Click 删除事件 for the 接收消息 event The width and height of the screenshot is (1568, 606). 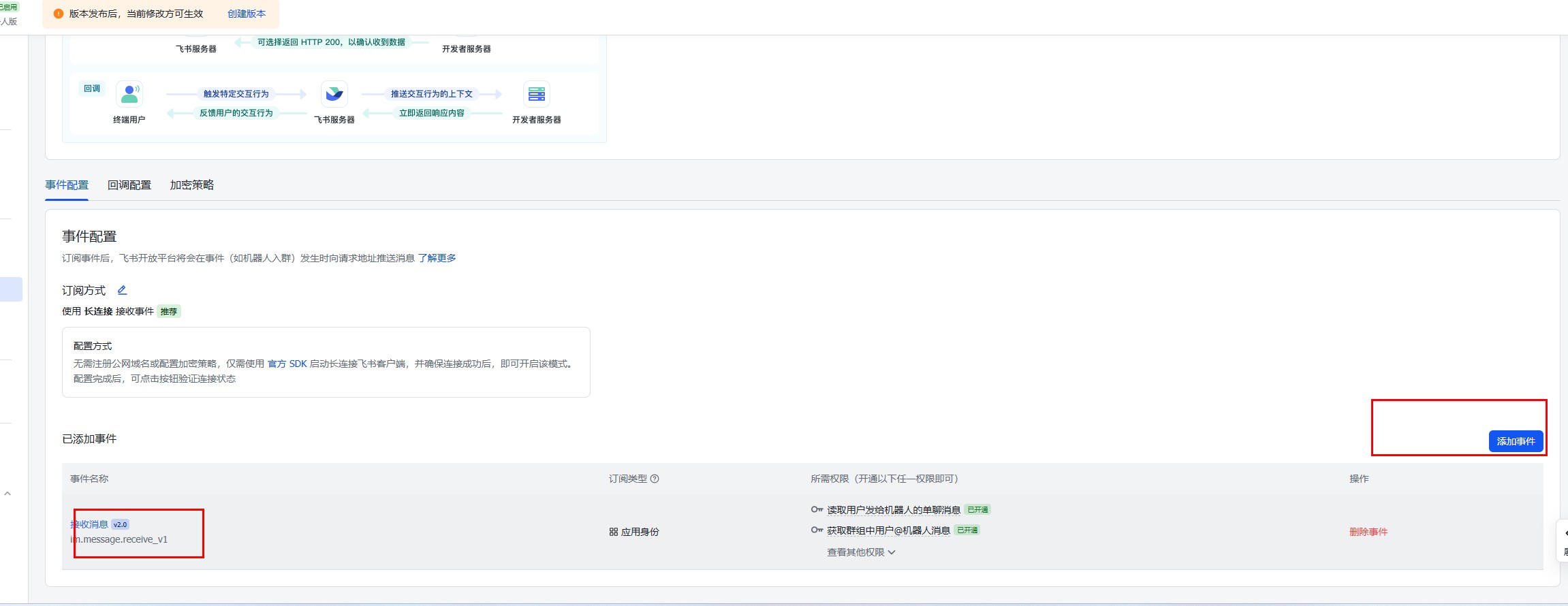click(x=1368, y=532)
